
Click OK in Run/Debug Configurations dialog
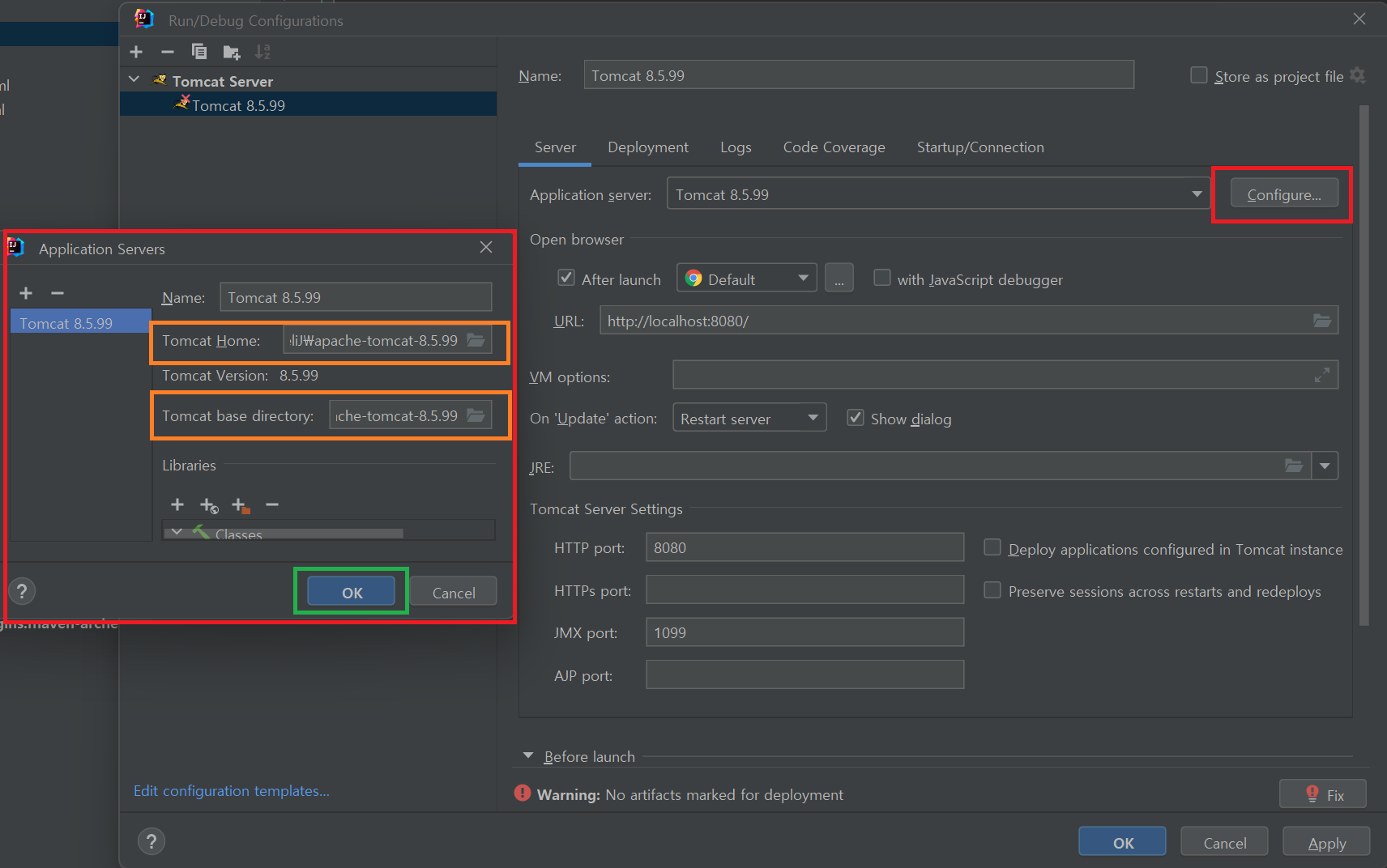click(1123, 842)
